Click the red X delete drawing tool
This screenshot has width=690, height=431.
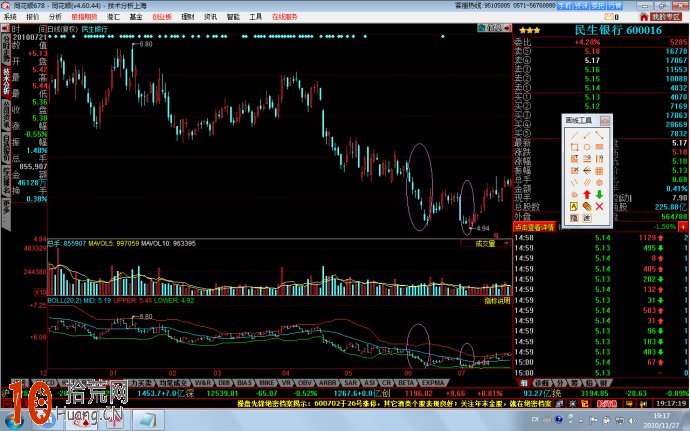(x=599, y=206)
